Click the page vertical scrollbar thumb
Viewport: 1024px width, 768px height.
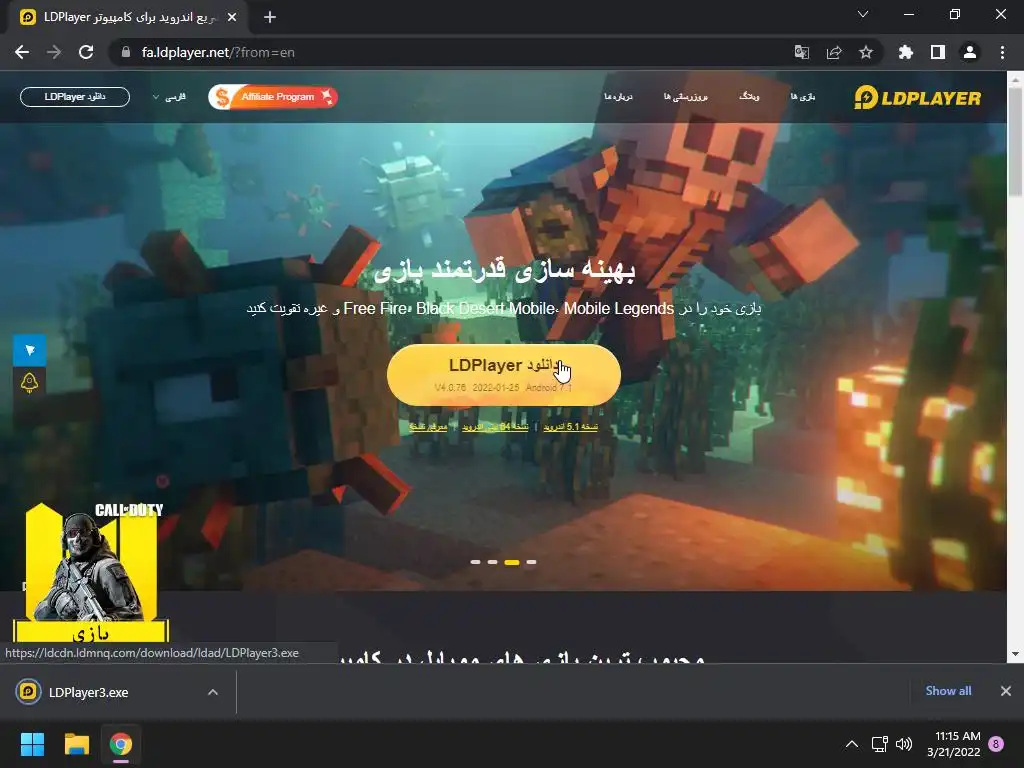1015,140
